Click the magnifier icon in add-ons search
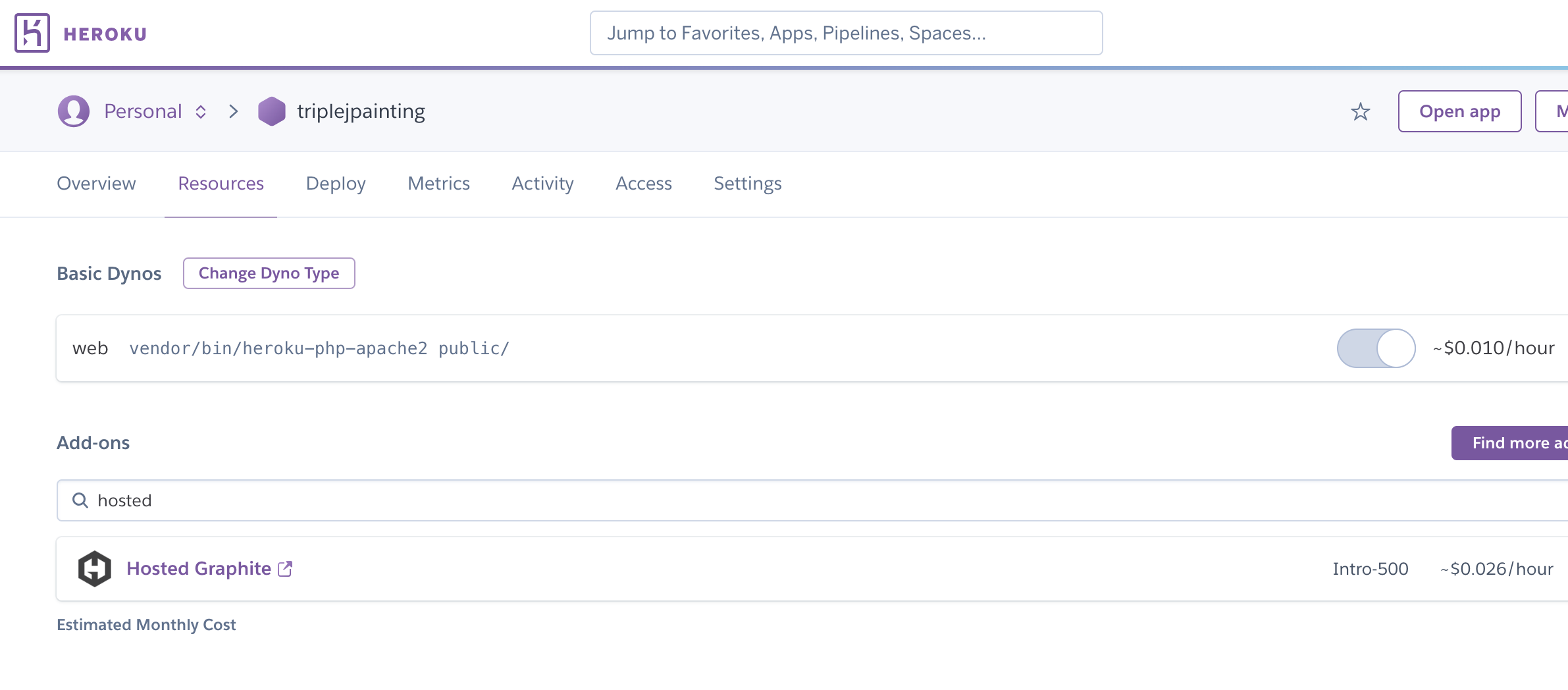 pyautogui.click(x=80, y=500)
